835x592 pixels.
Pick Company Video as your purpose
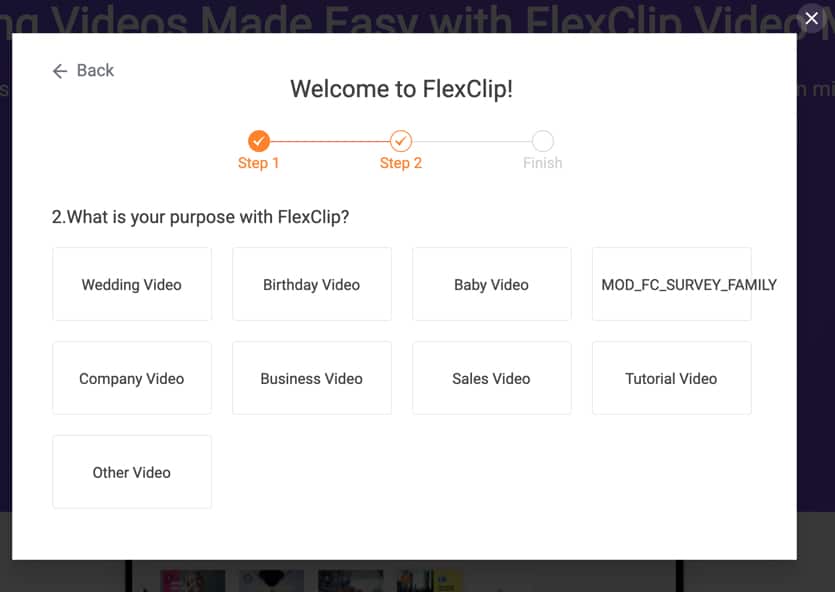[131, 378]
